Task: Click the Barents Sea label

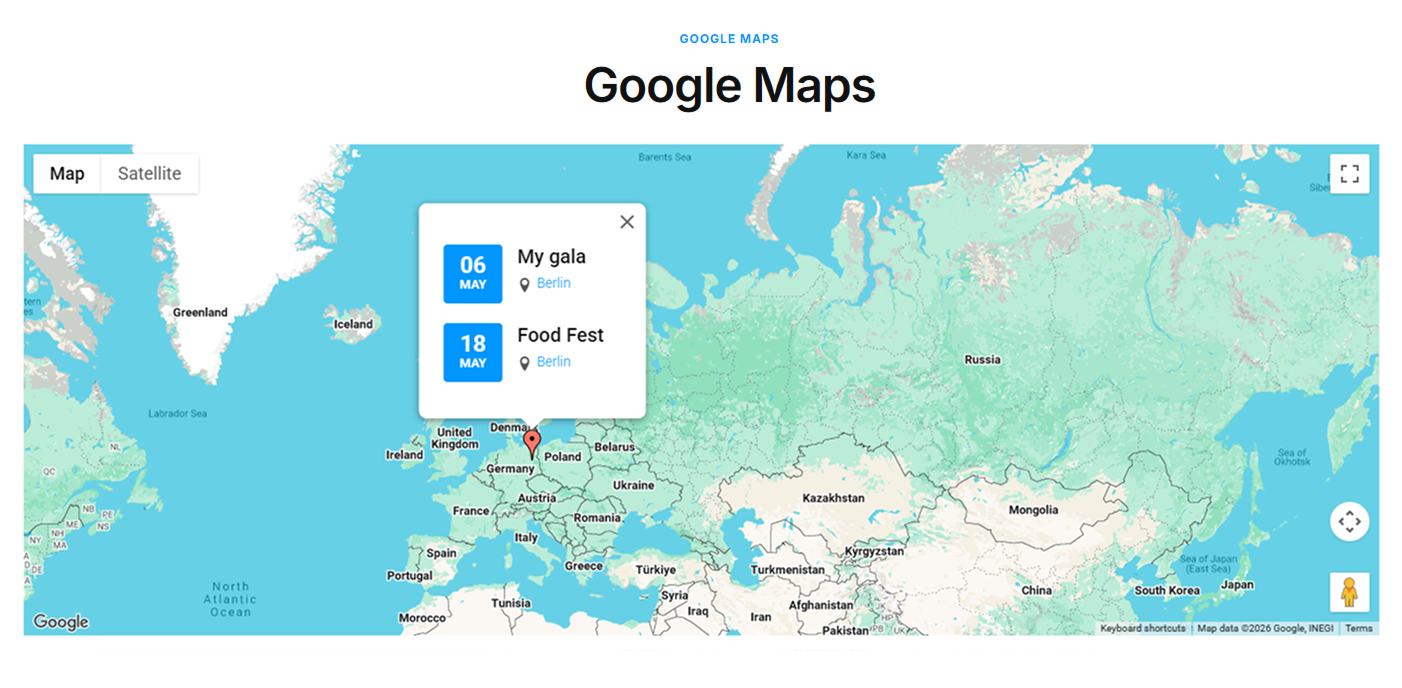Action: pyautogui.click(x=665, y=157)
